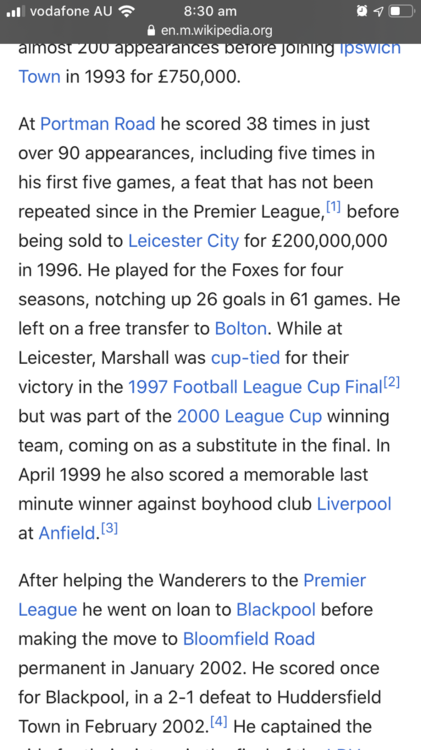Image resolution: width=421 pixels, height=750 pixels.
Task: Open the Blackpool link
Action: coord(276,610)
